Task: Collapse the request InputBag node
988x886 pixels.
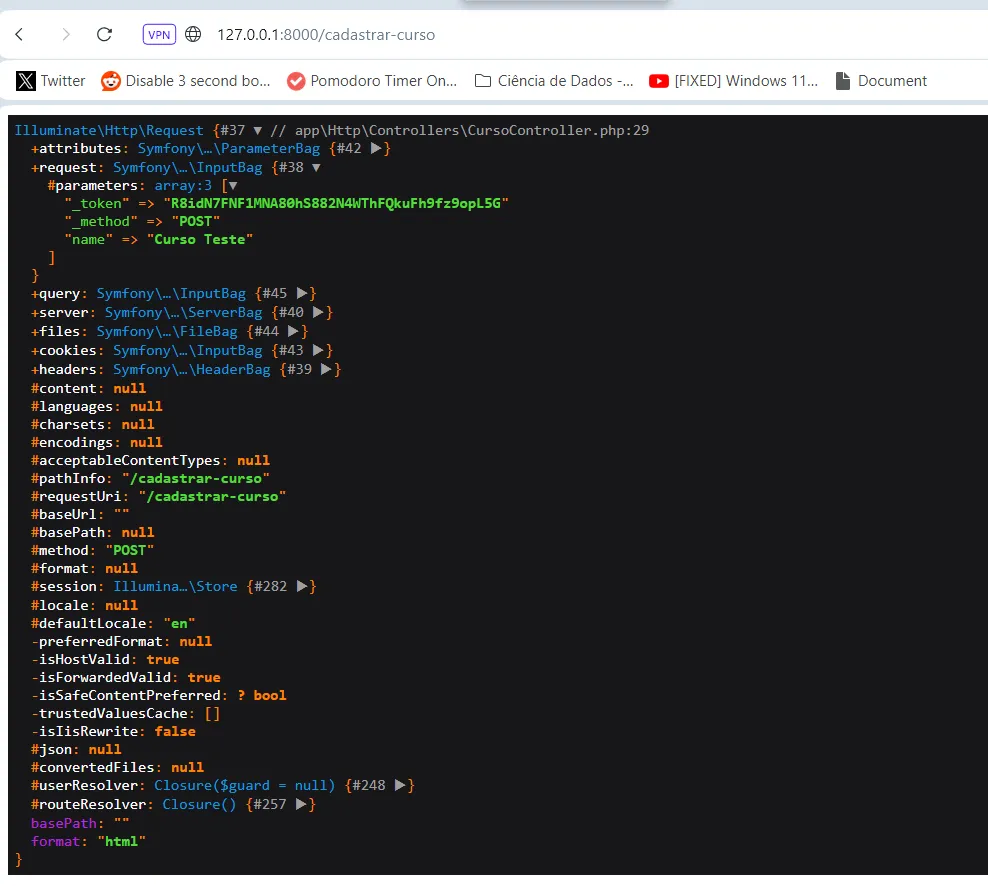Action: [318, 168]
